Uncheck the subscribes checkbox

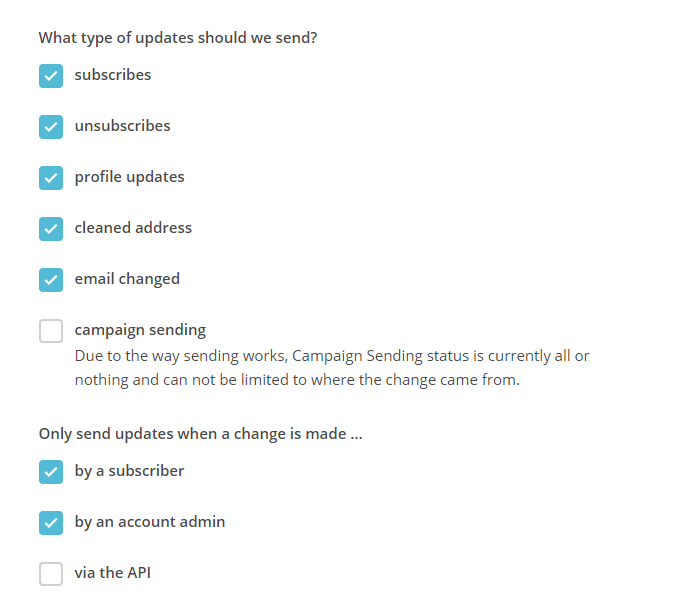[51, 76]
